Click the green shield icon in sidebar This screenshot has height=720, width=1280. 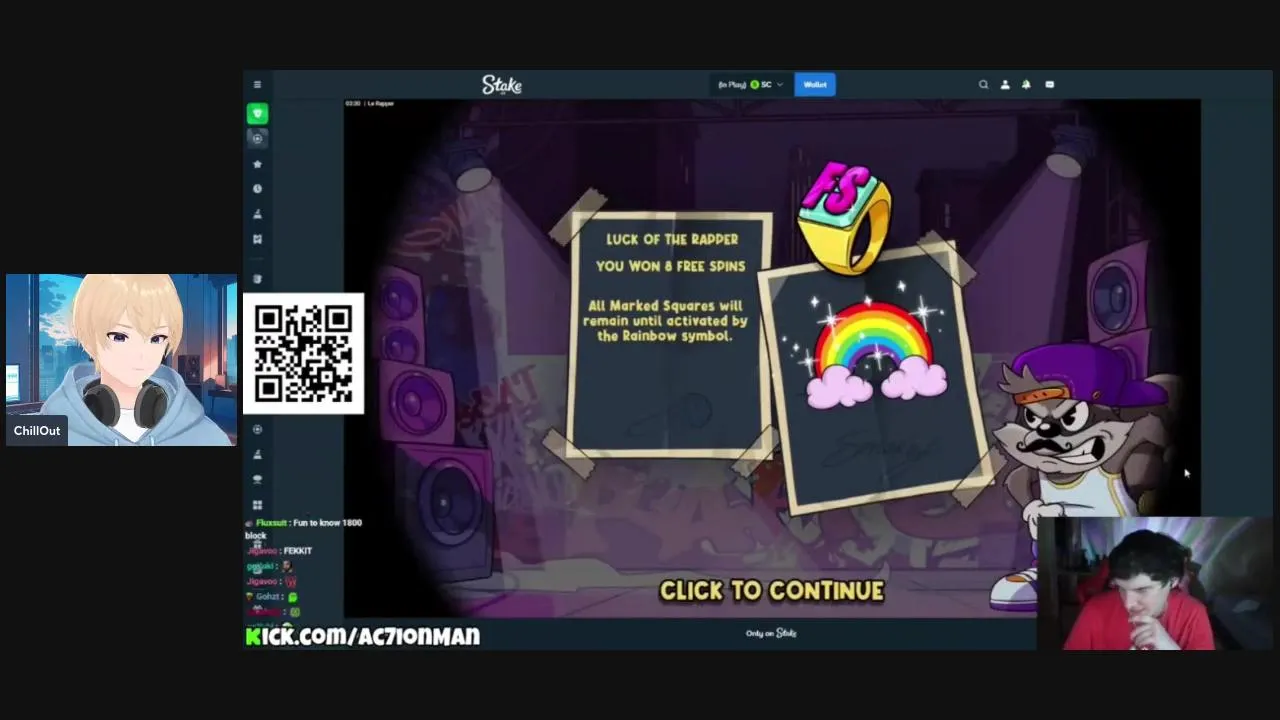(257, 114)
